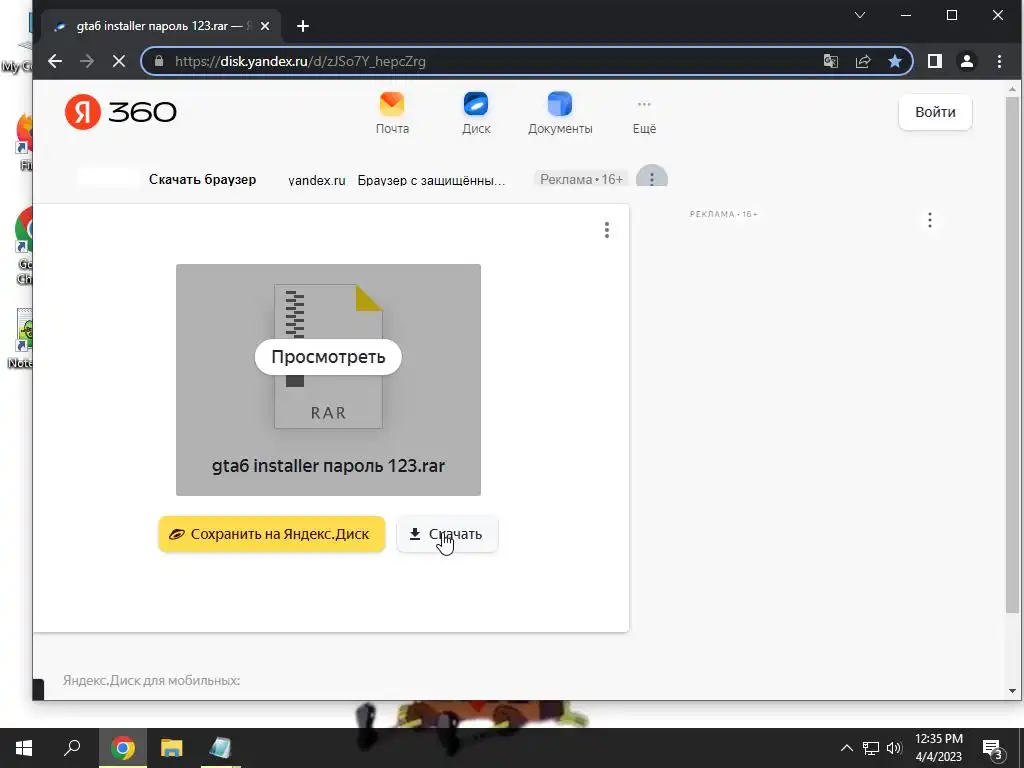The image size is (1024, 768).
Task: Click the scrollbar down arrow
Action: pyautogui.click(x=1012, y=691)
